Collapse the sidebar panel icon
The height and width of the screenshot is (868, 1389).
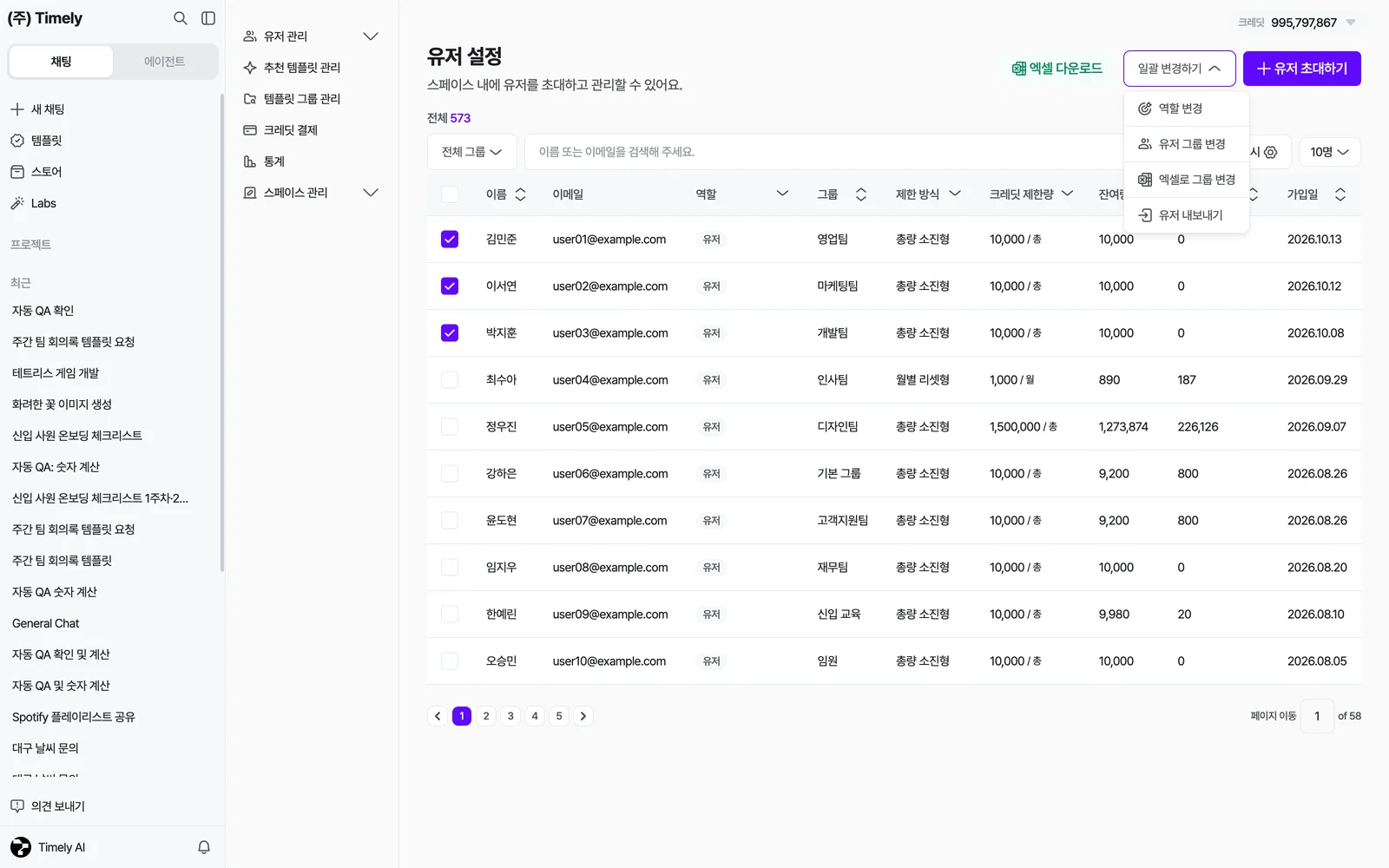pos(208,18)
